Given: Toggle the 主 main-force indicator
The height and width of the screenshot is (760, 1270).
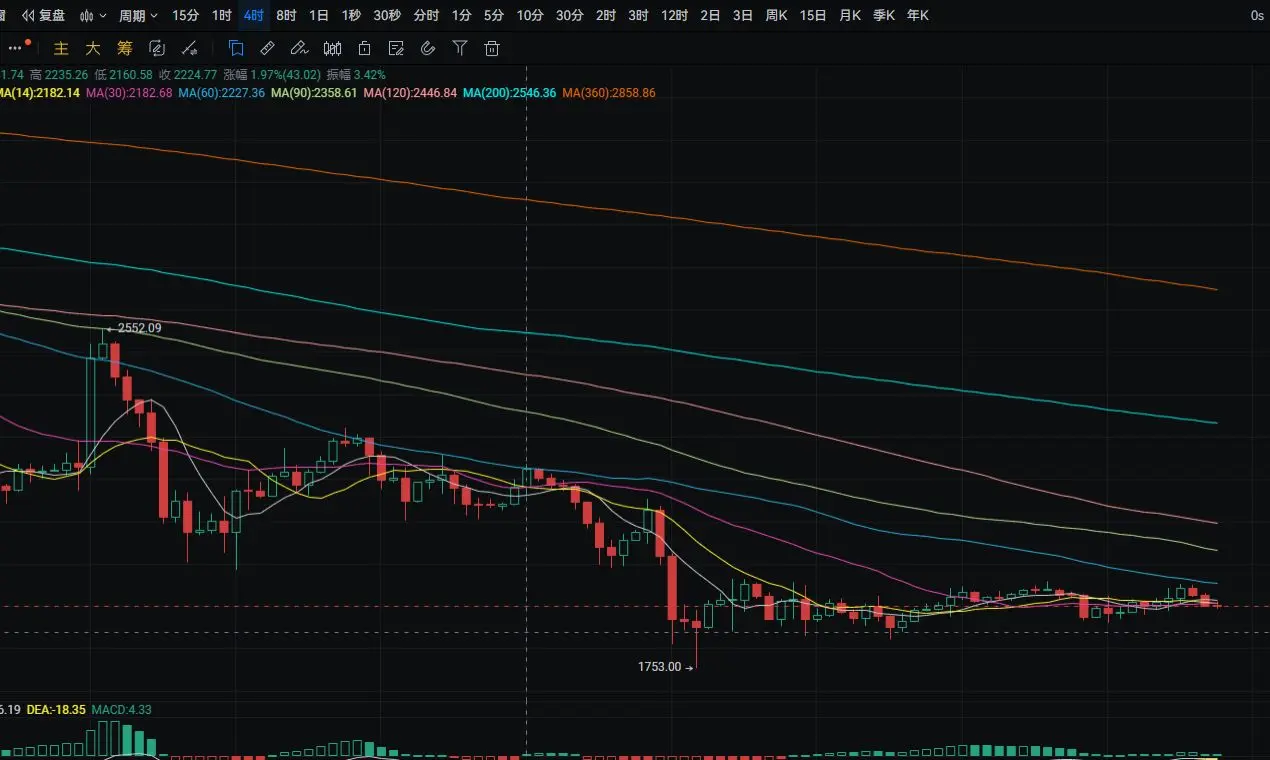Looking at the screenshot, I should coord(61,48).
